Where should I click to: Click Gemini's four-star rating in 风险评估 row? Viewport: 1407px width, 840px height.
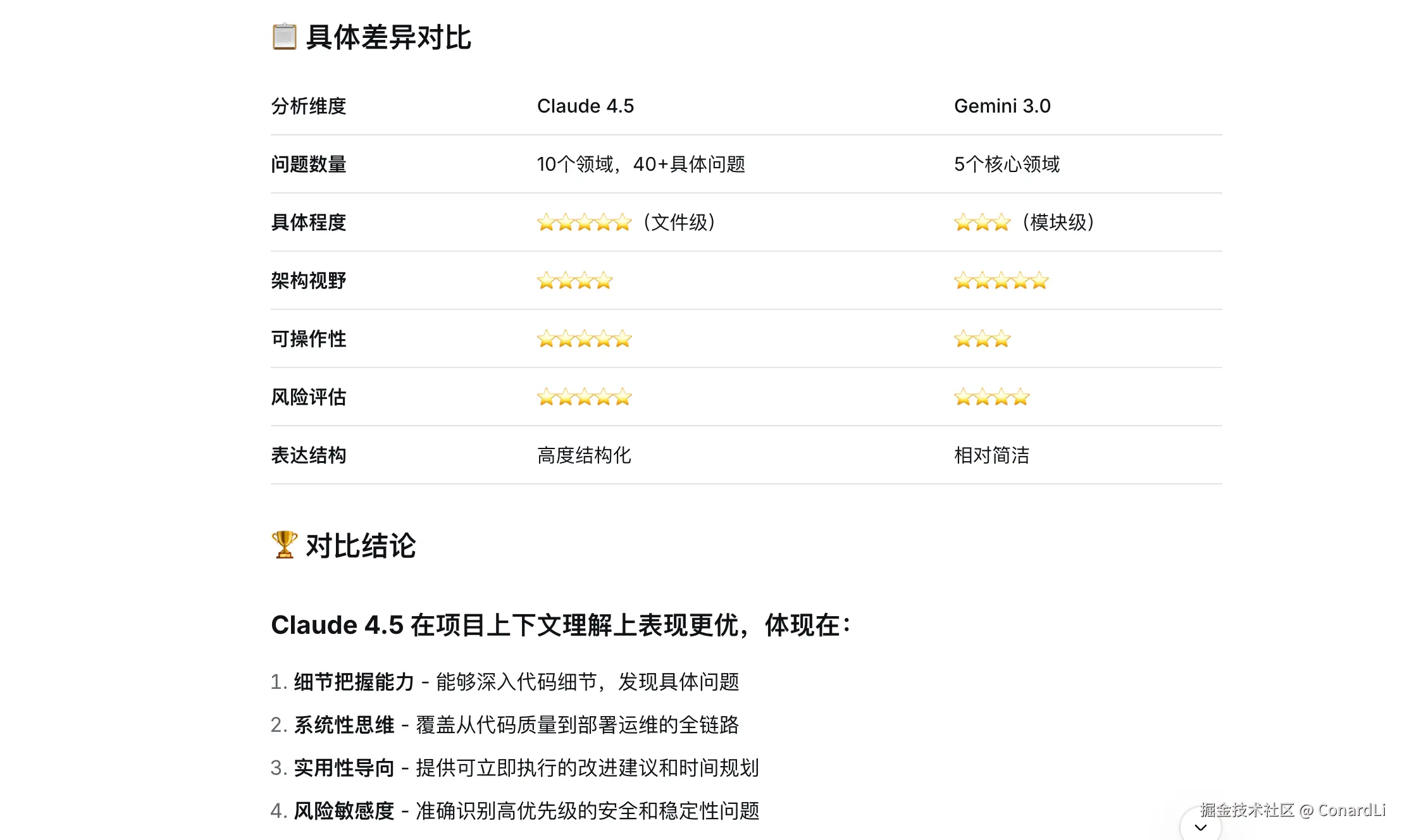tap(991, 397)
